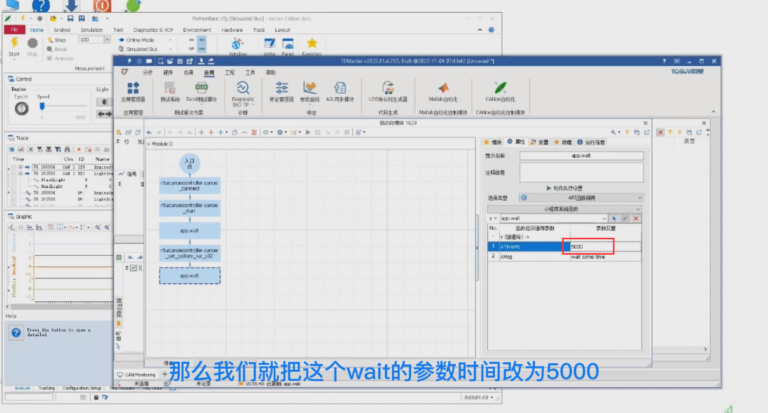
Task: Open the Simulation tab in CANoe ribbon
Action: (92, 30)
